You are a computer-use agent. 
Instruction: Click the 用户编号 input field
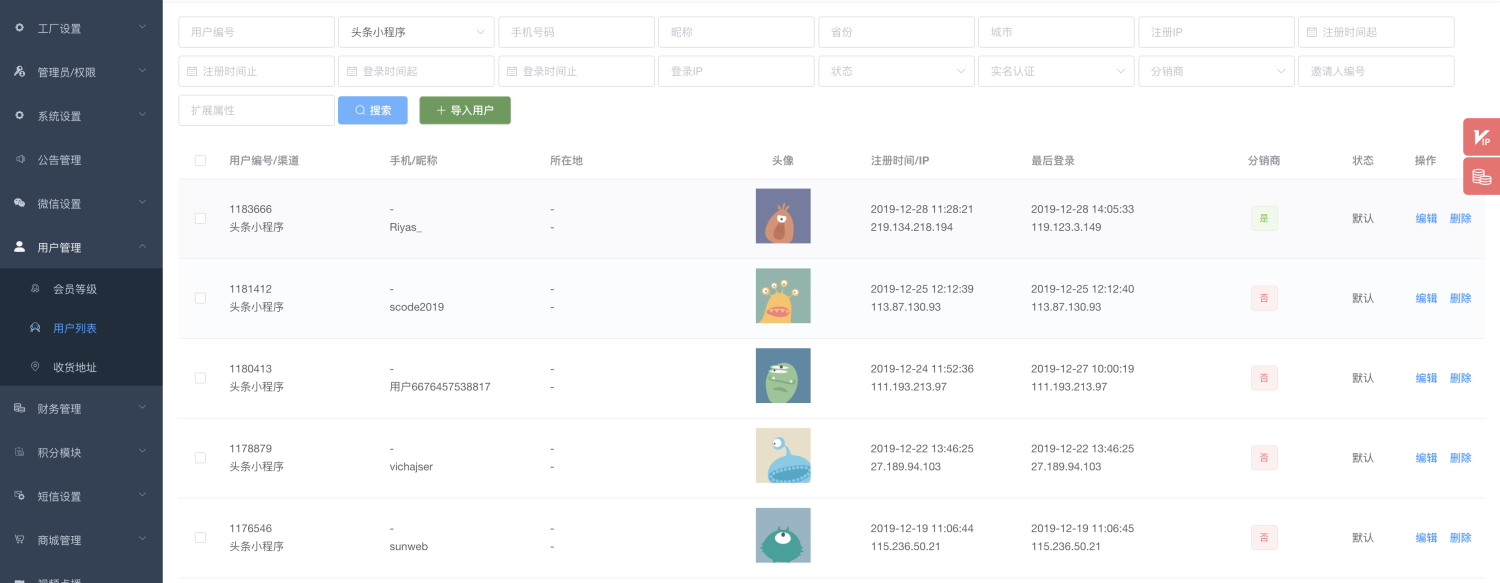[x=256, y=32]
